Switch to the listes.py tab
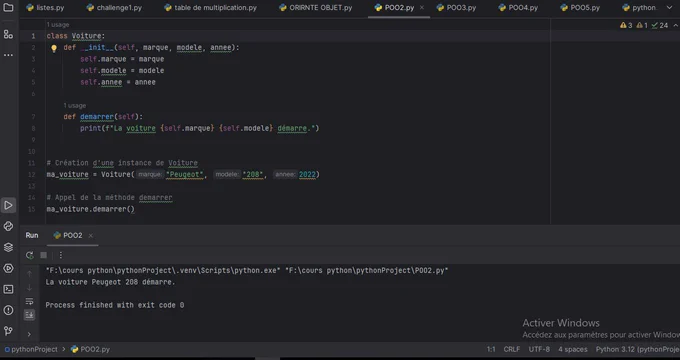The width and height of the screenshot is (680, 360). [45, 8]
